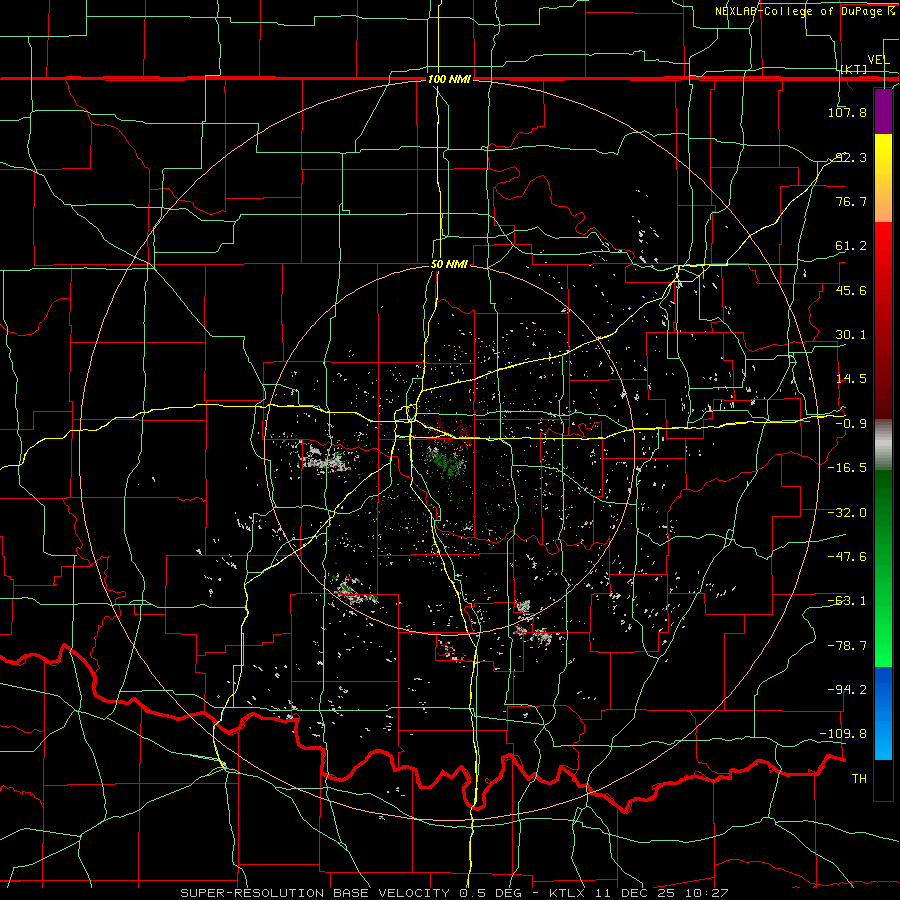The height and width of the screenshot is (900, 900).
Task: Select the 76.7 velocity scale value
Action: (x=851, y=201)
